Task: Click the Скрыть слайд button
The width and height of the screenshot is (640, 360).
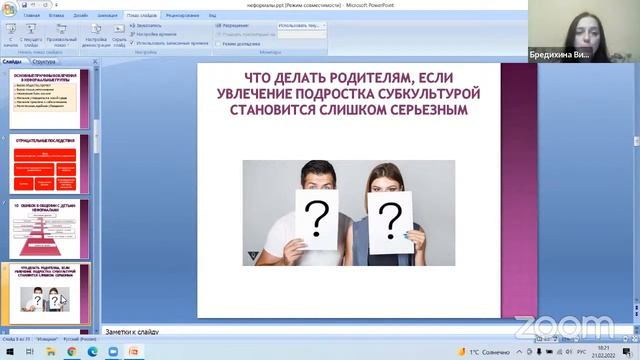Action: (119, 35)
